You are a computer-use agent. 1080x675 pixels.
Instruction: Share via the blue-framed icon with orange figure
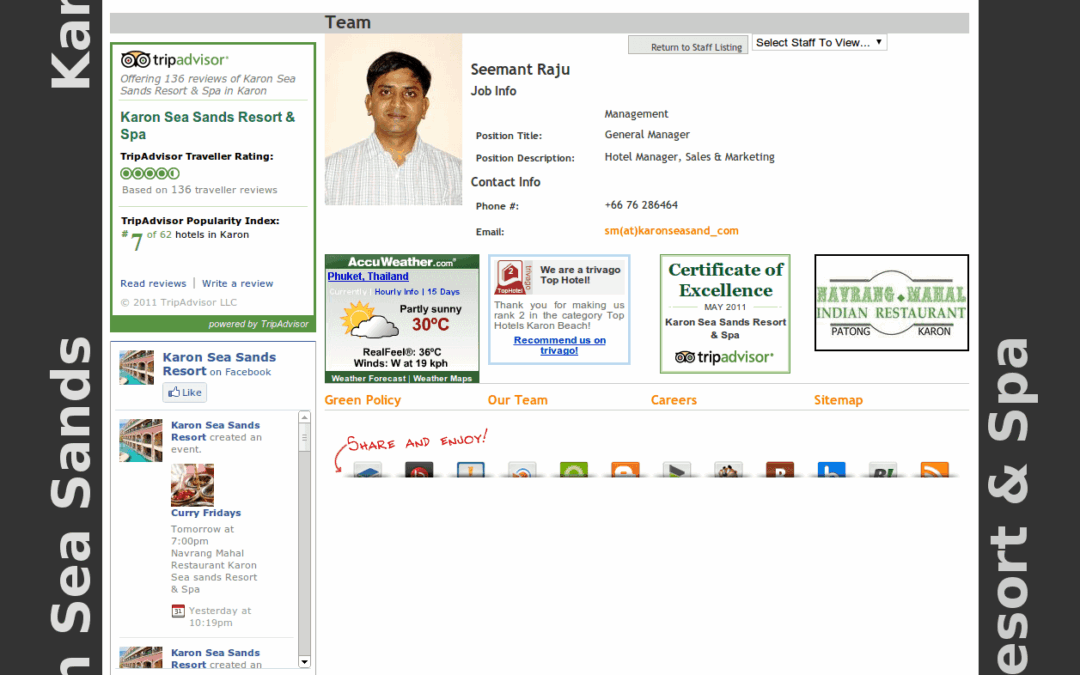pyautogui.click(x=470, y=470)
